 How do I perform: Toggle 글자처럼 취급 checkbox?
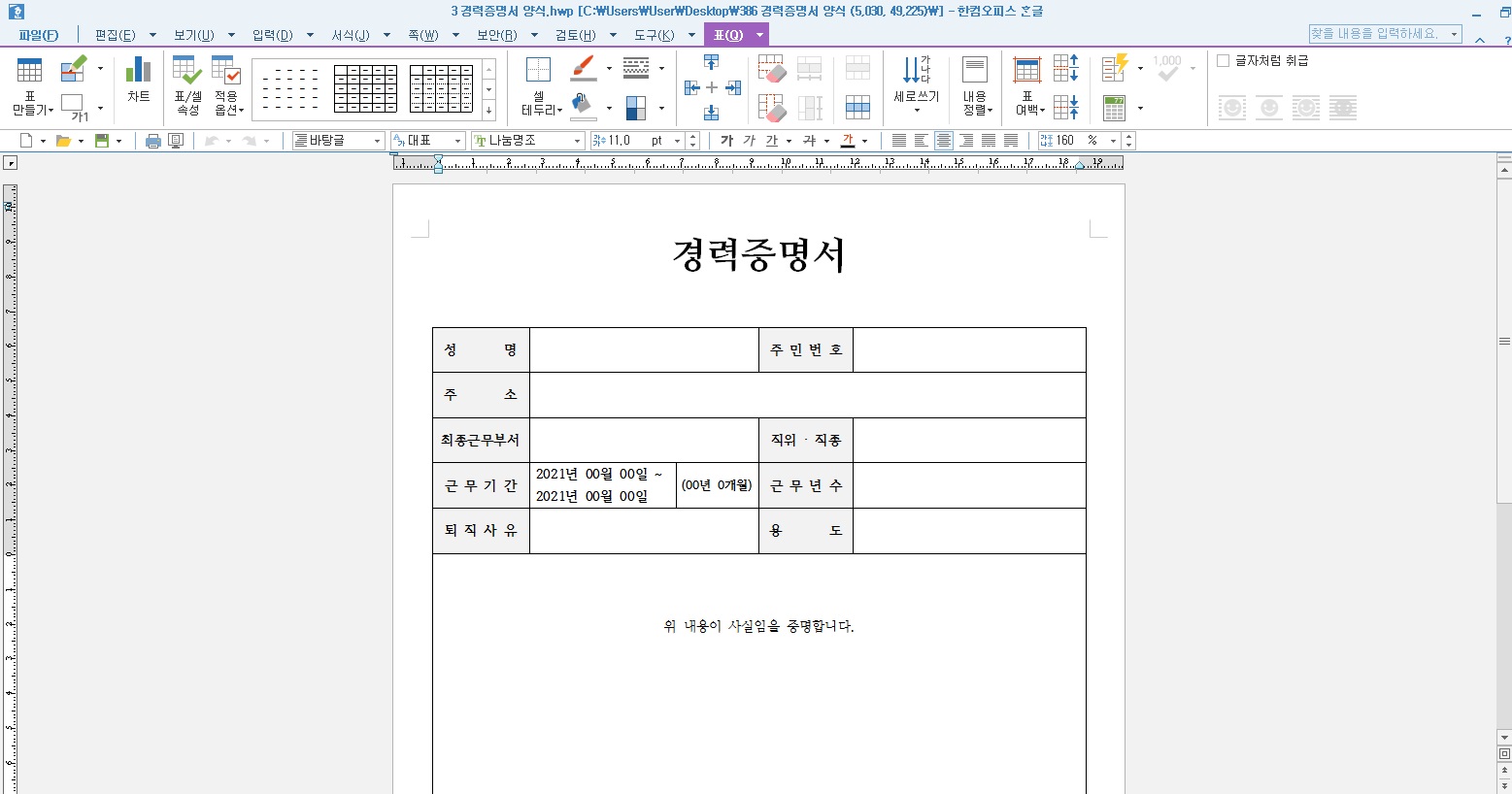click(x=1224, y=60)
